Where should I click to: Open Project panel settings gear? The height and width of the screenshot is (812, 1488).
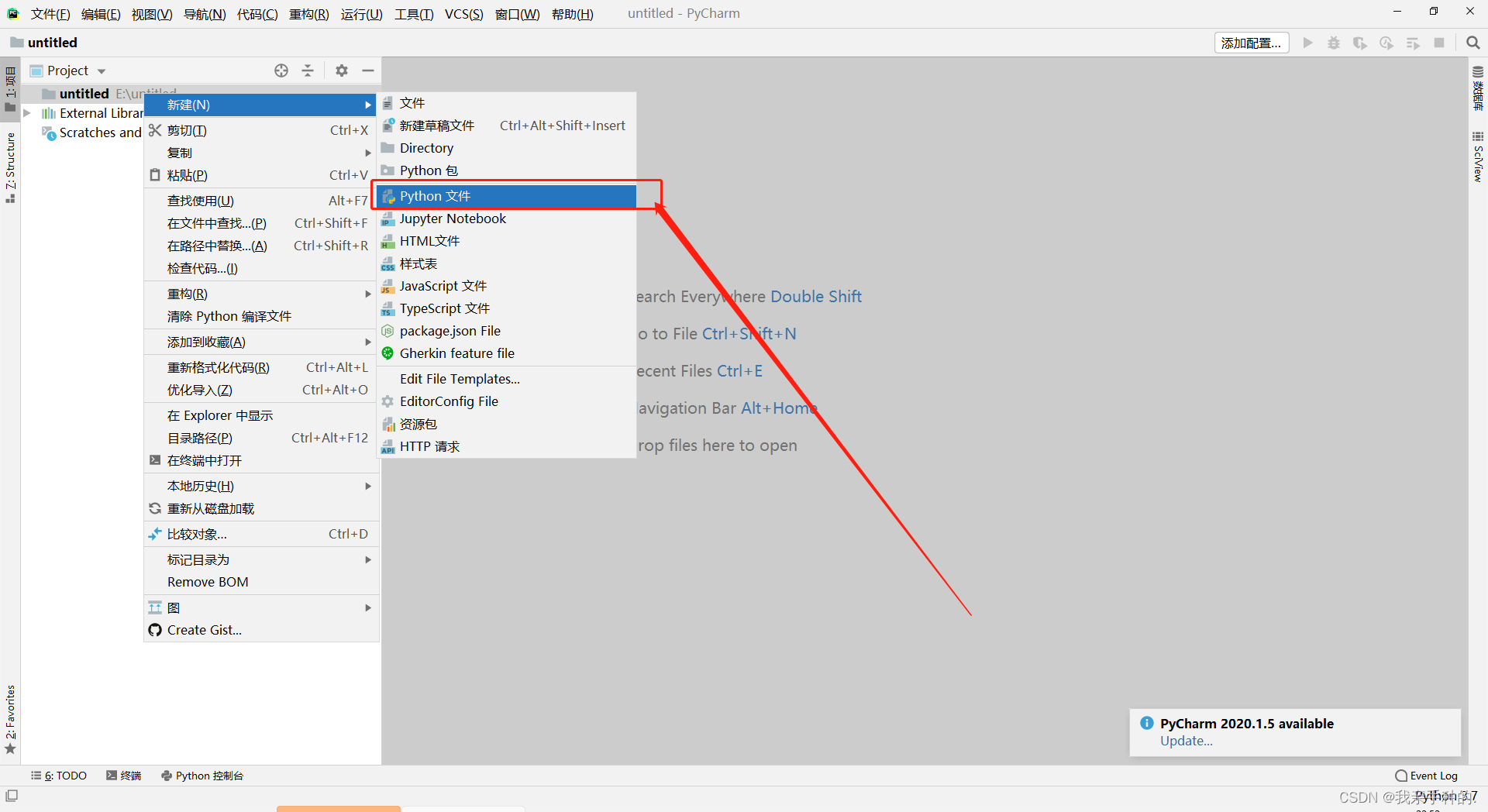click(x=342, y=71)
